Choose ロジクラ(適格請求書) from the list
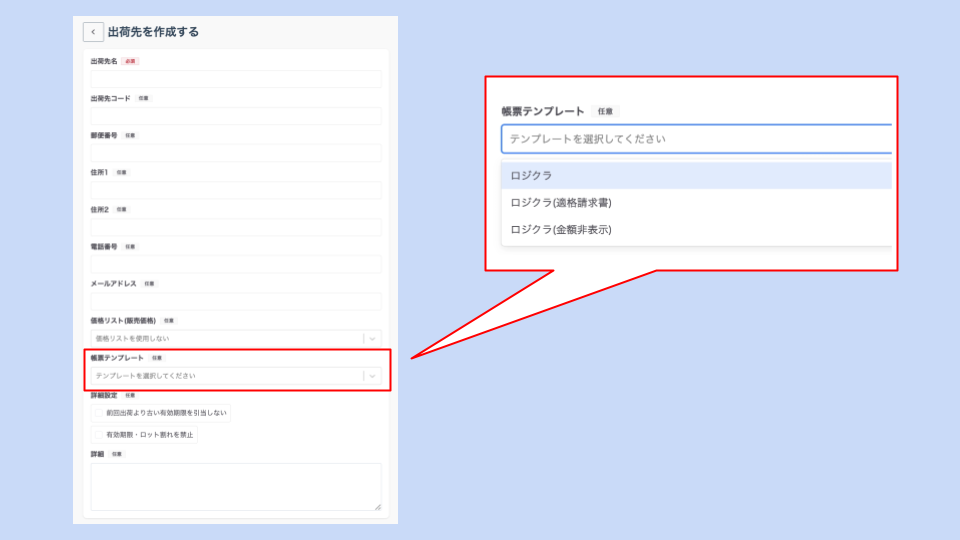The image size is (960, 540). click(x=697, y=203)
